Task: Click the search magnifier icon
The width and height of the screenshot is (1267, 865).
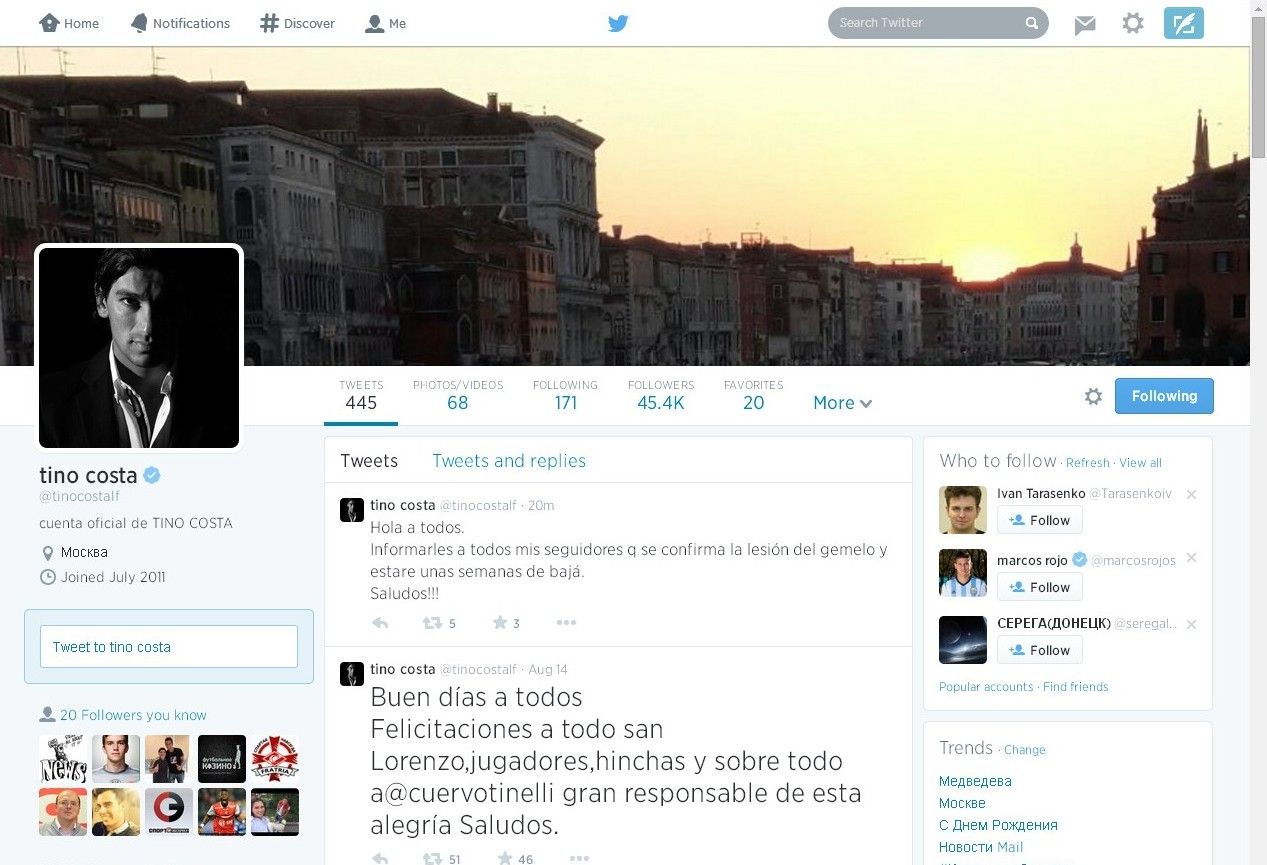Action: [x=1031, y=23]
